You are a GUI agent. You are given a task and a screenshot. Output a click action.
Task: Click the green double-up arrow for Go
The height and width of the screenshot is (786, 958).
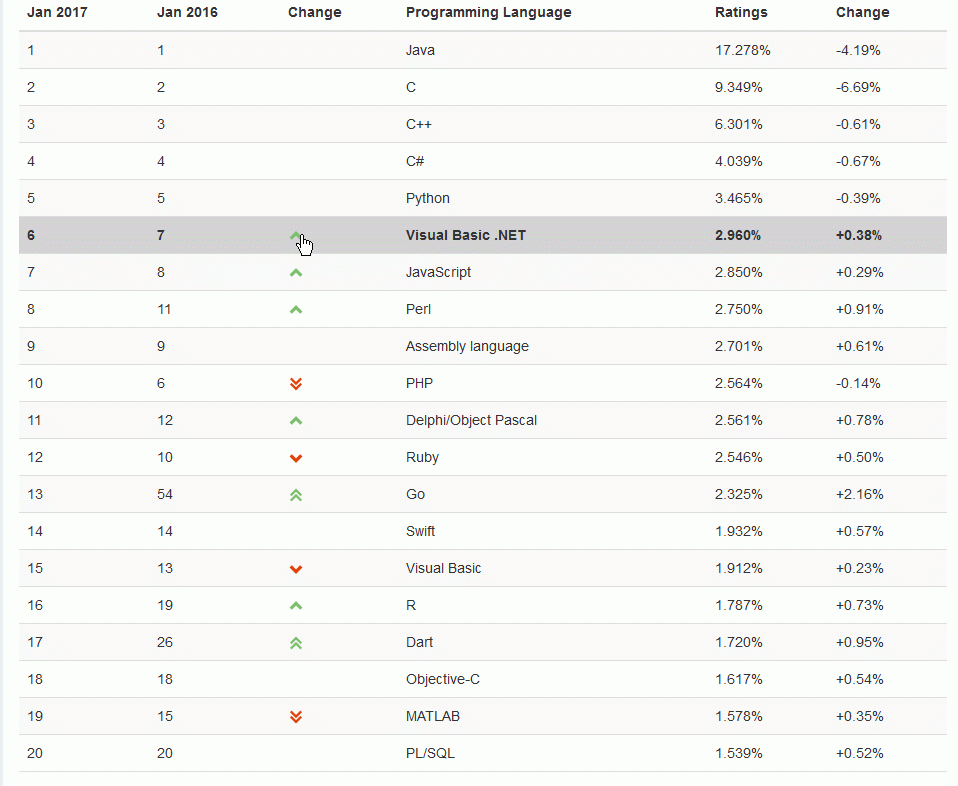pos(295,495)
